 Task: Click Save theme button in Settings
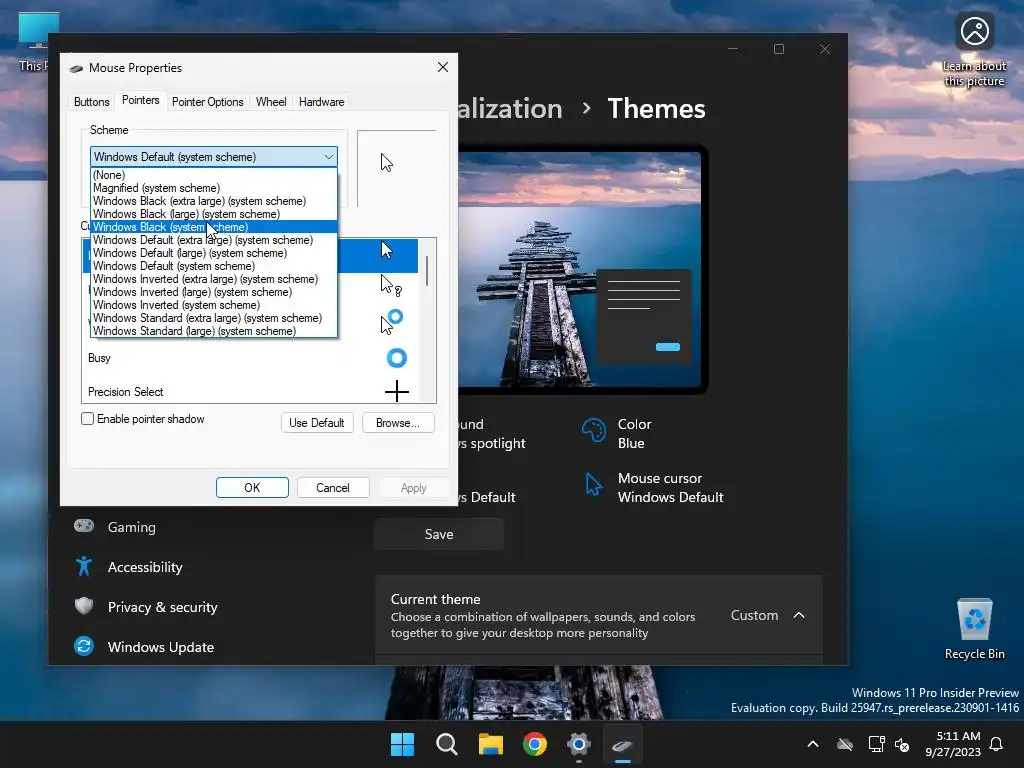(x=439, y=534)
